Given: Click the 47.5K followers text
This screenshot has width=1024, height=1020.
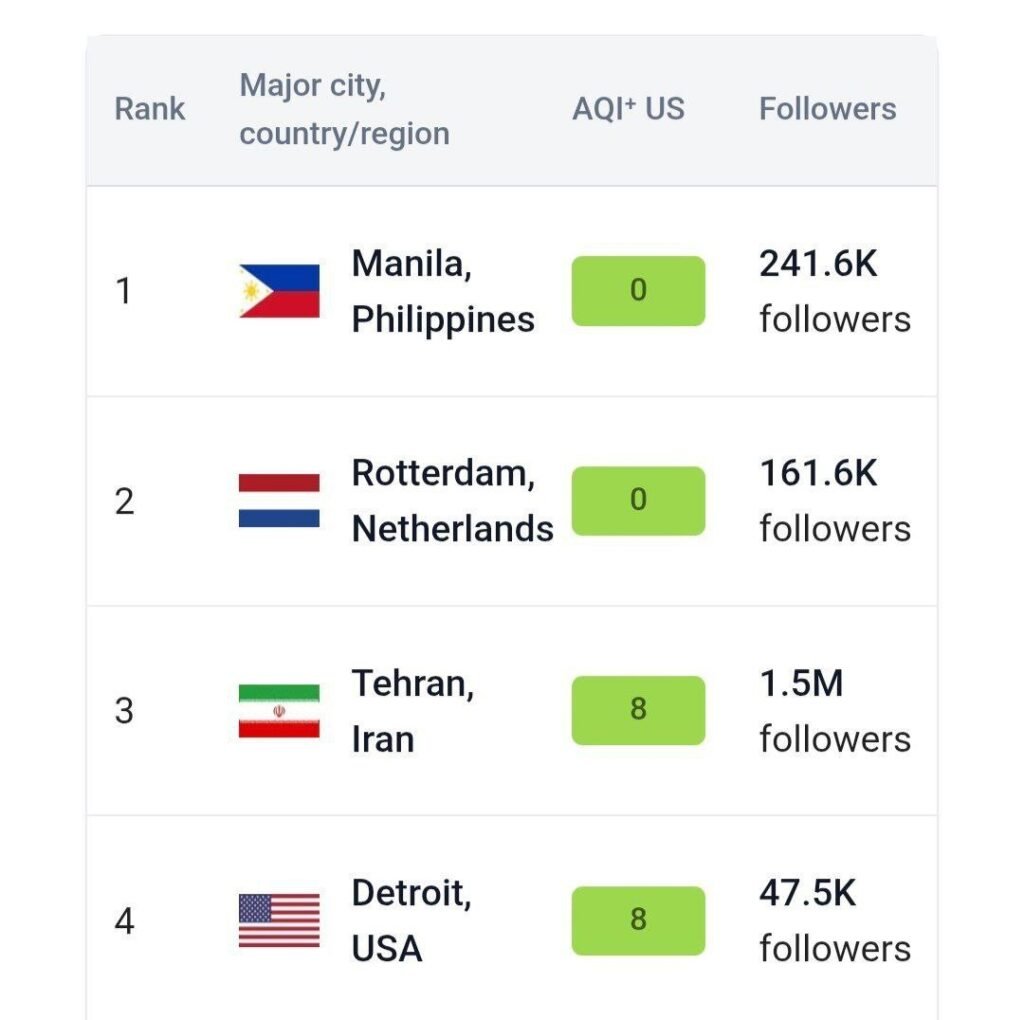Looking at the screenshot, I should pyautogui.click(x=834, y=920).
